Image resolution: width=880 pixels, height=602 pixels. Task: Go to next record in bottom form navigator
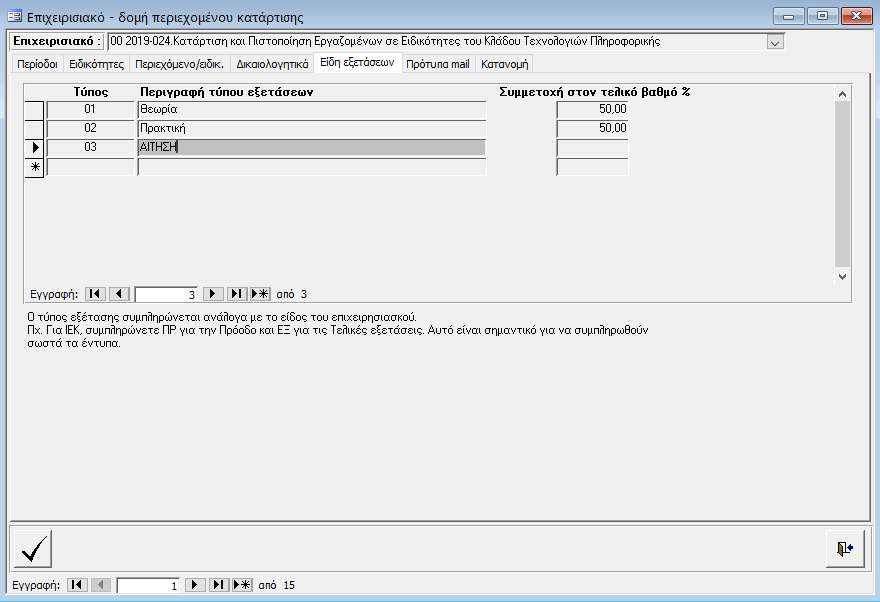pyautogui.click(x=196, y=585)
